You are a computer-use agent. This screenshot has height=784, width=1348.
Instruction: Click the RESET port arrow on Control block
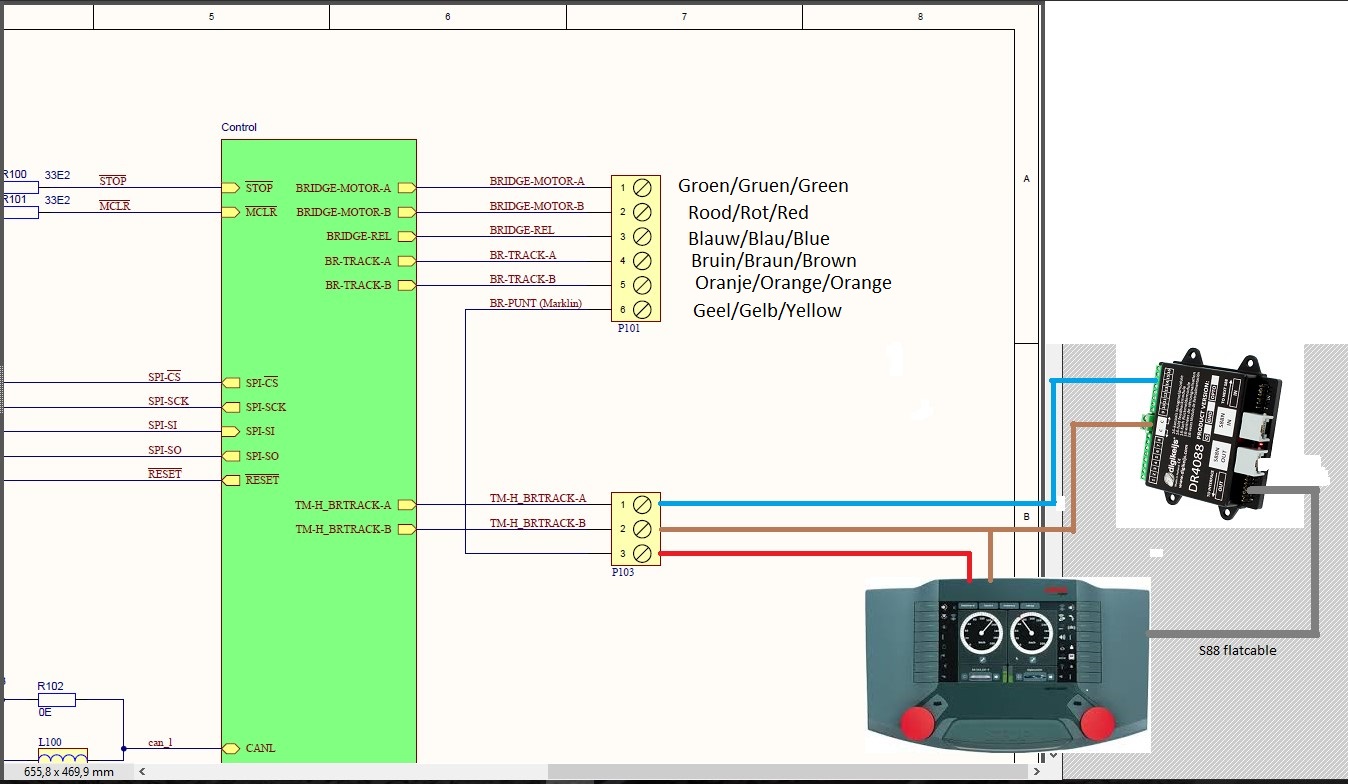231,480
